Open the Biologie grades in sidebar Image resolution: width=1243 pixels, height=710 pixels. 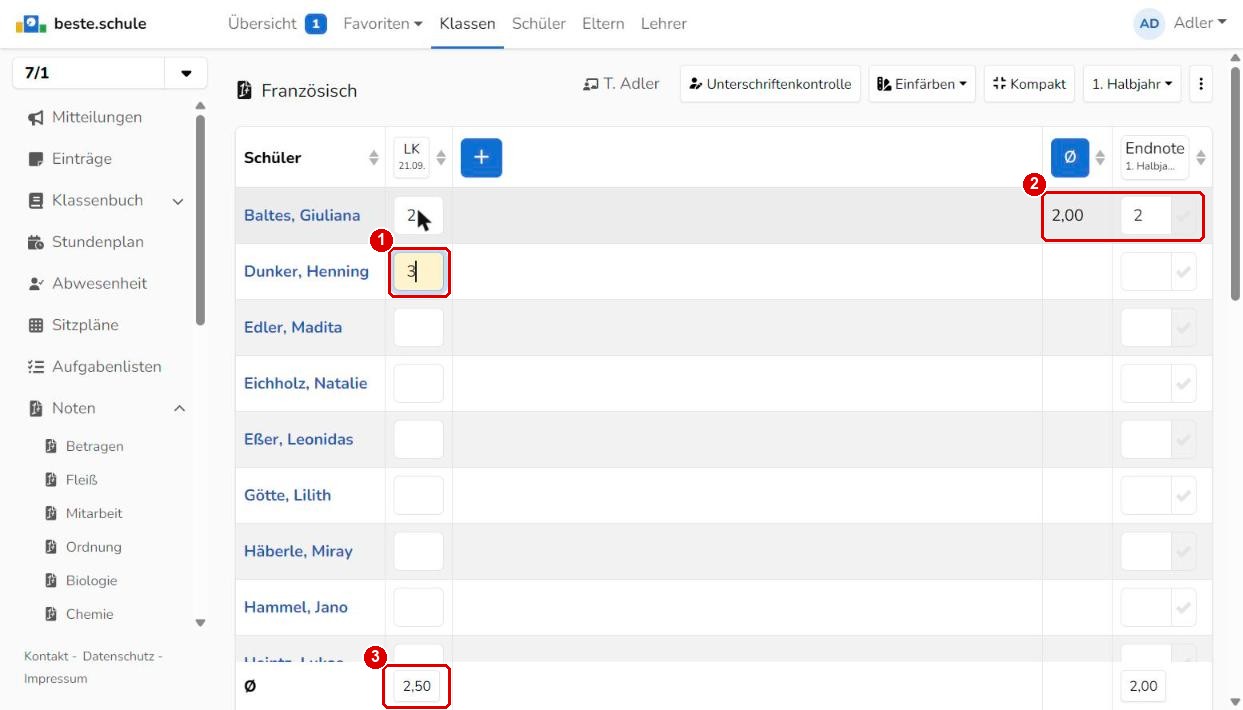tap(91, 581)
